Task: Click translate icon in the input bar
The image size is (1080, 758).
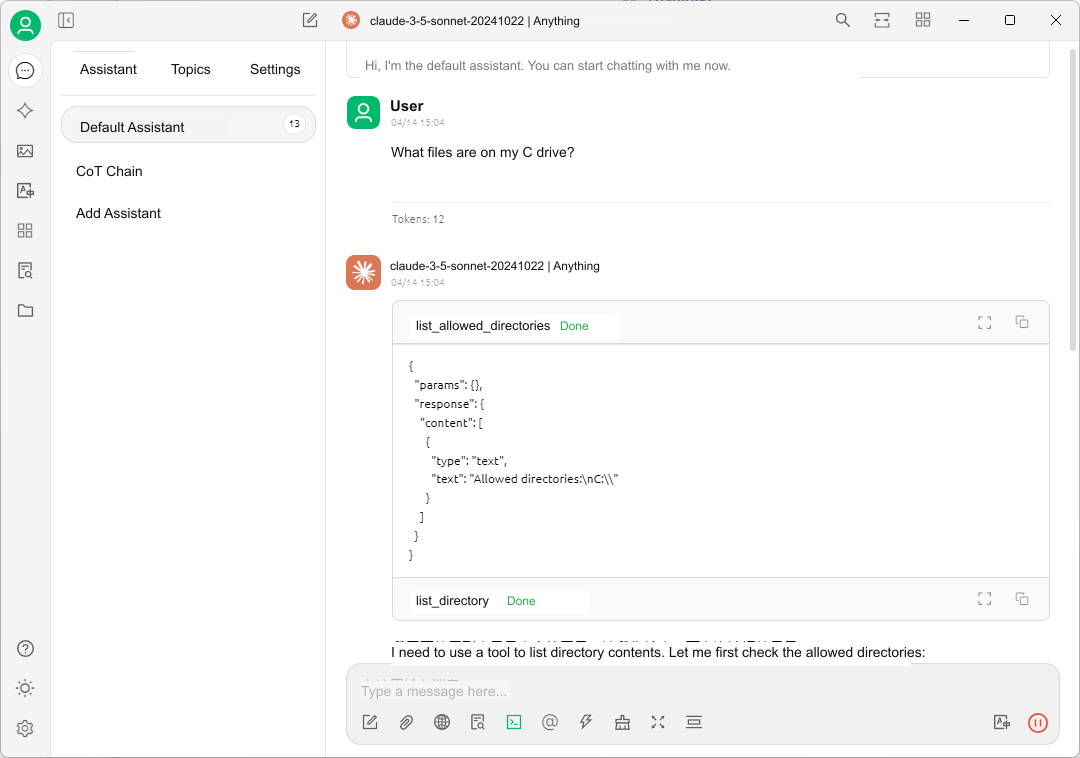Action: tap(1002, 722)
